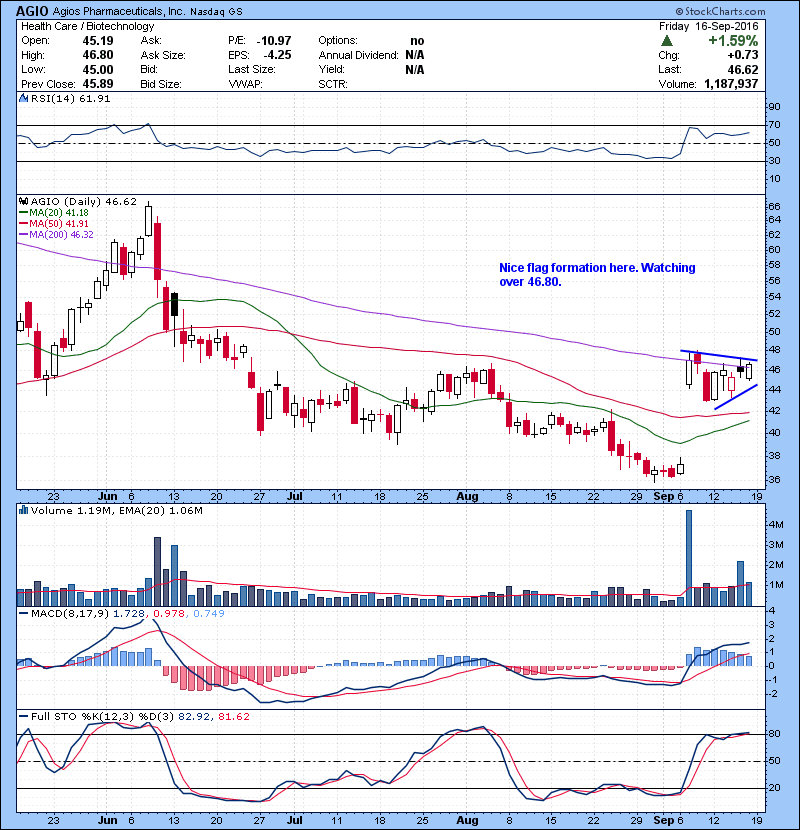Viewport: 800px width, 830px height.
Task: Click the Bid Size: label
Action: pyautogui.click(x=161, y=84)
